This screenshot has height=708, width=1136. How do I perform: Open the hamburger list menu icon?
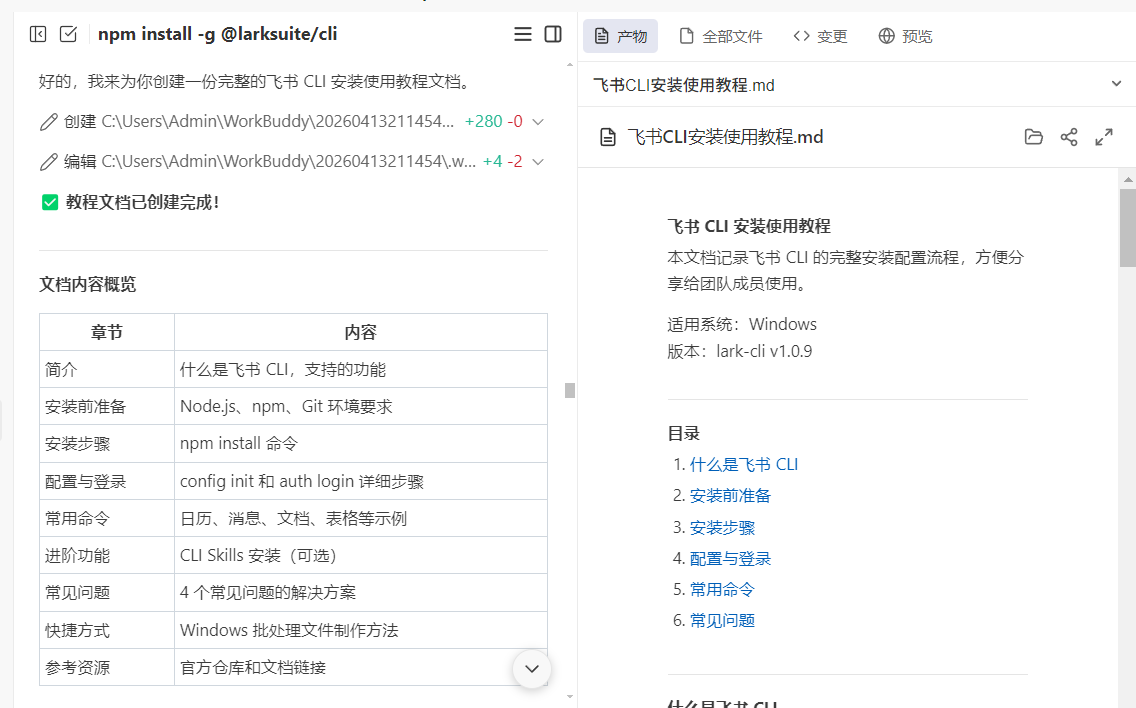[x=523, y=34]
